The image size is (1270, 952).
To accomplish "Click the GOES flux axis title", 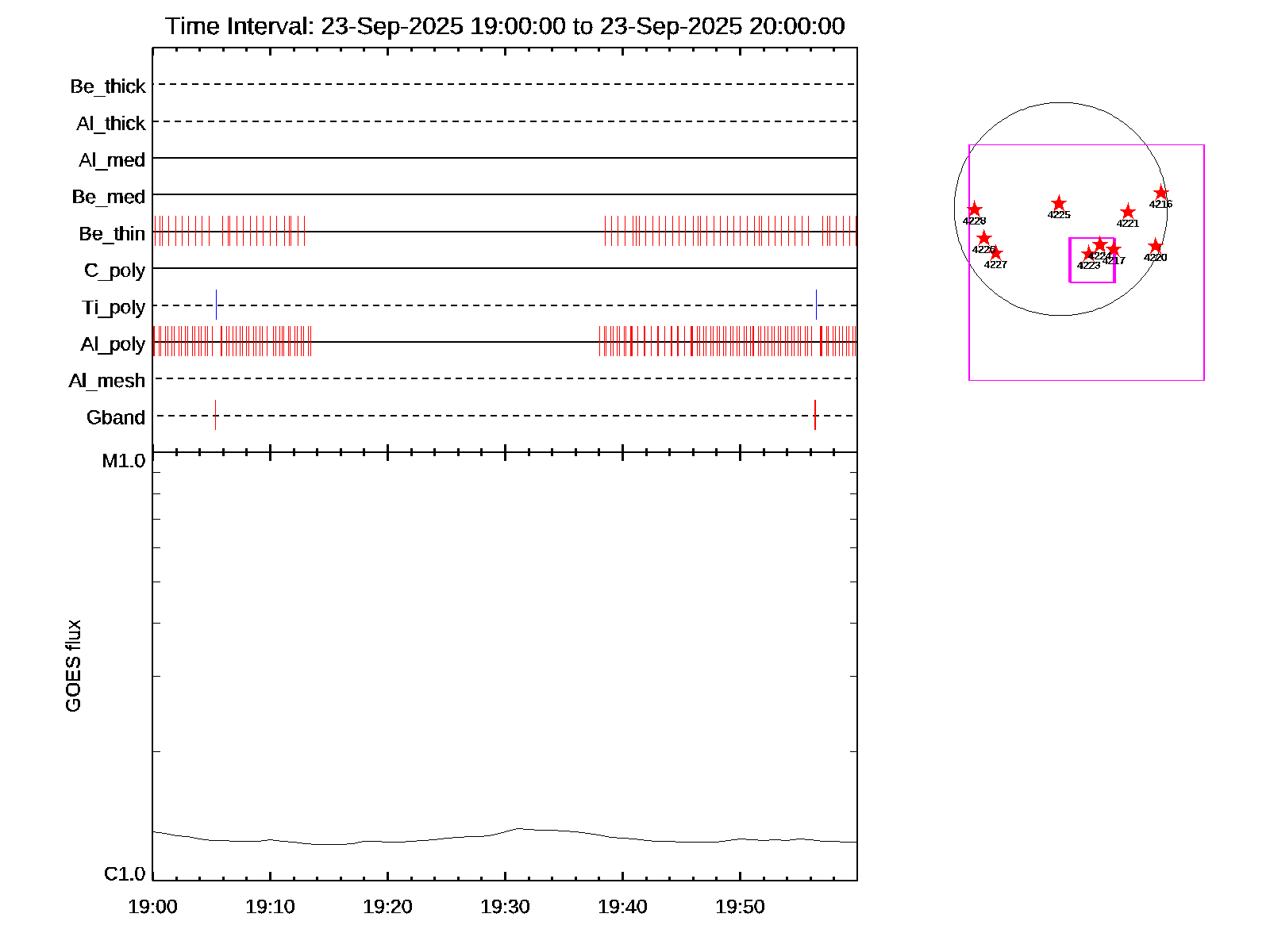I will coord(73,666).
